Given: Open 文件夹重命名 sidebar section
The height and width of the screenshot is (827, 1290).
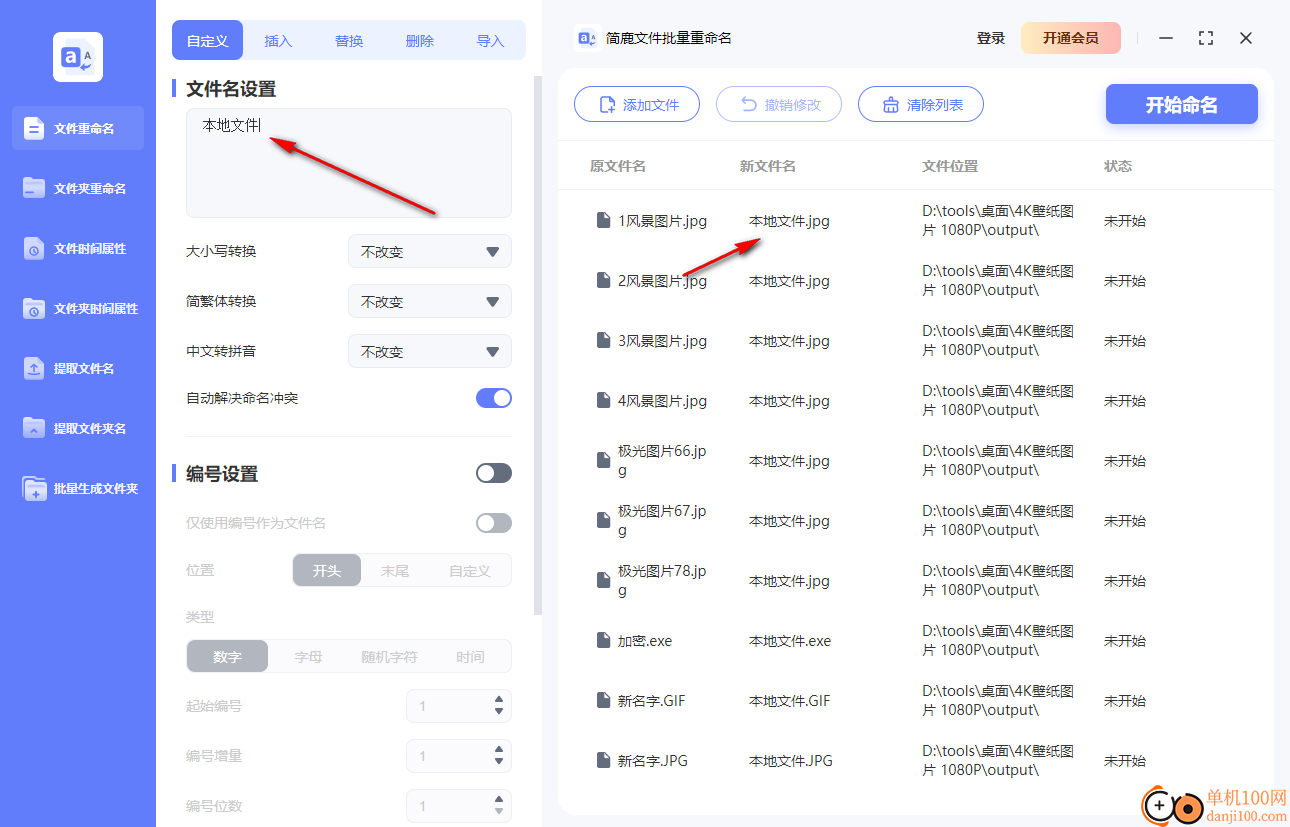Looking at the screenshot, I should point(78,188).
